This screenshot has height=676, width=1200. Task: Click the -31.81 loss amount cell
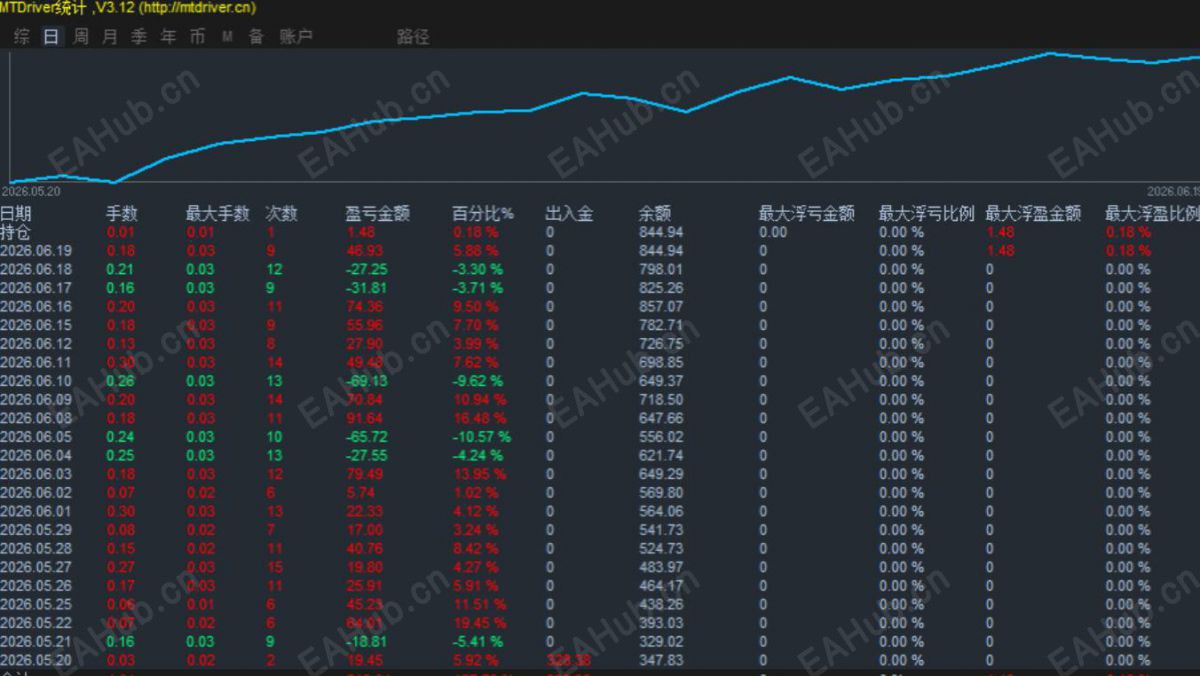tap(366, 288)
